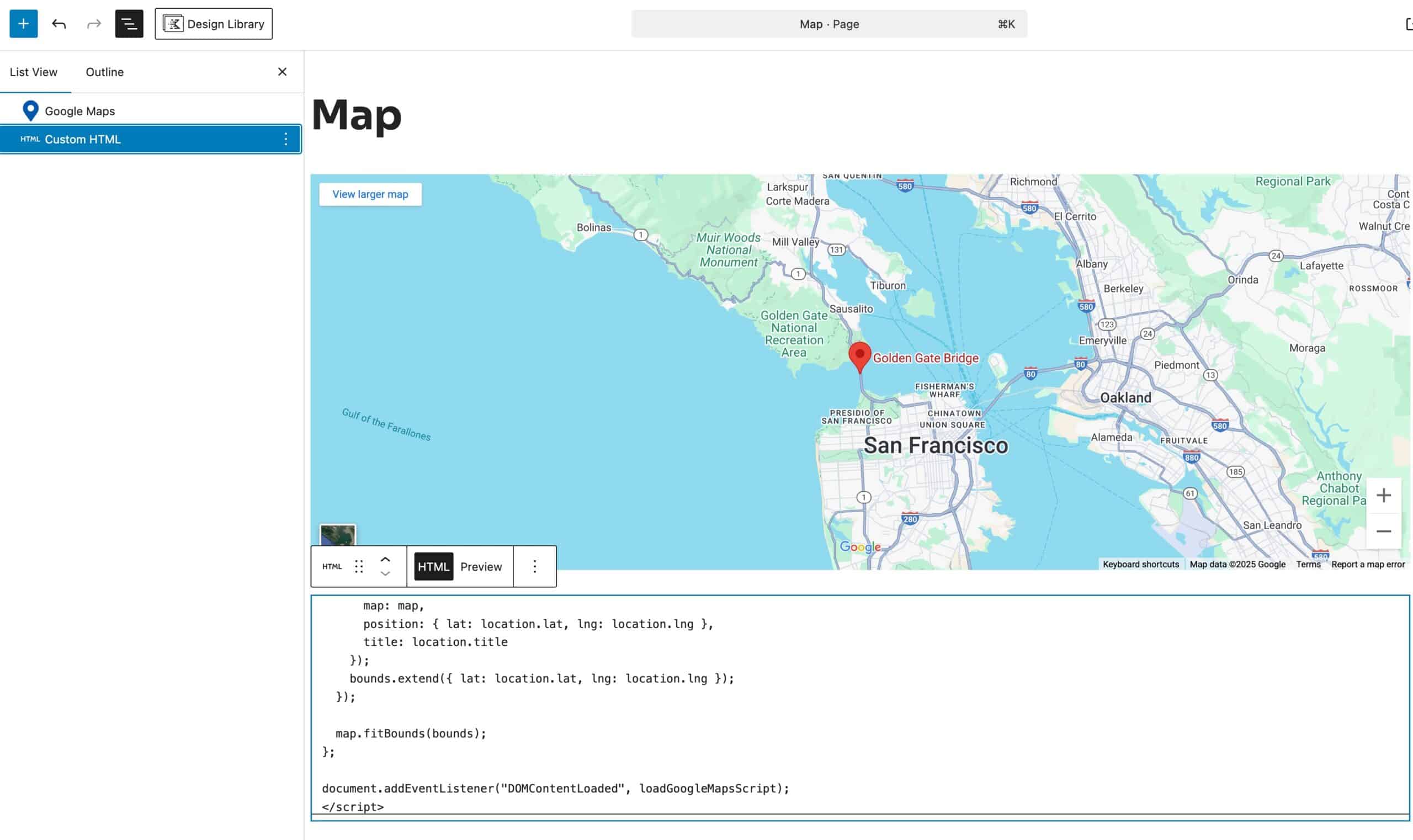The image size is (1413, 840).
Task: Zoom in on the Google map
Action: [1384, 495]
